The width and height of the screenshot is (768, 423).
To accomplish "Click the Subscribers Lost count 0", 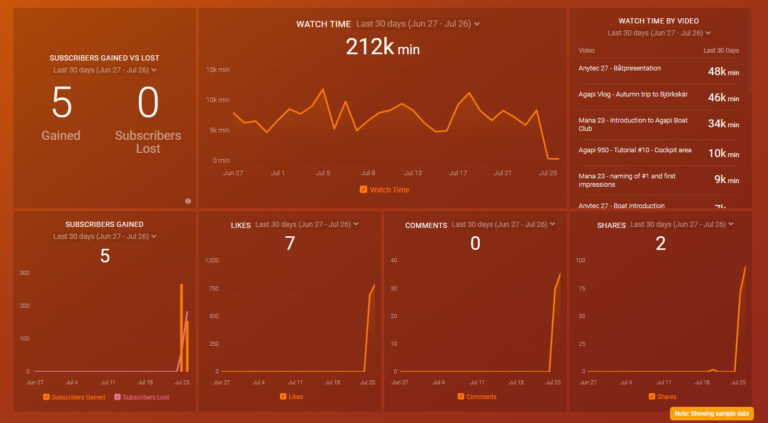I will (148, 102).
